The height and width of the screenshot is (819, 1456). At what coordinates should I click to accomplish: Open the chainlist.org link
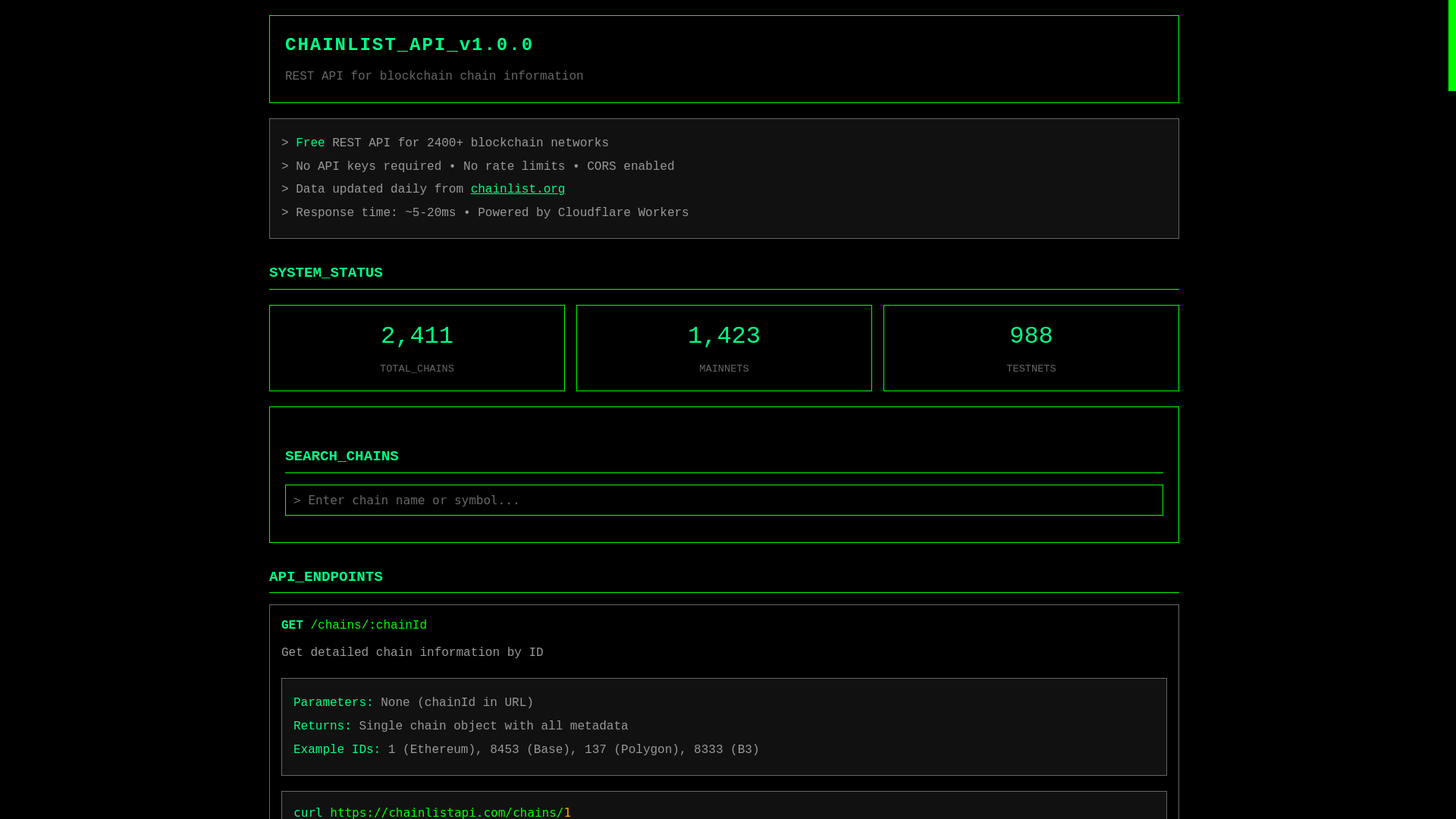pos(517,190)
